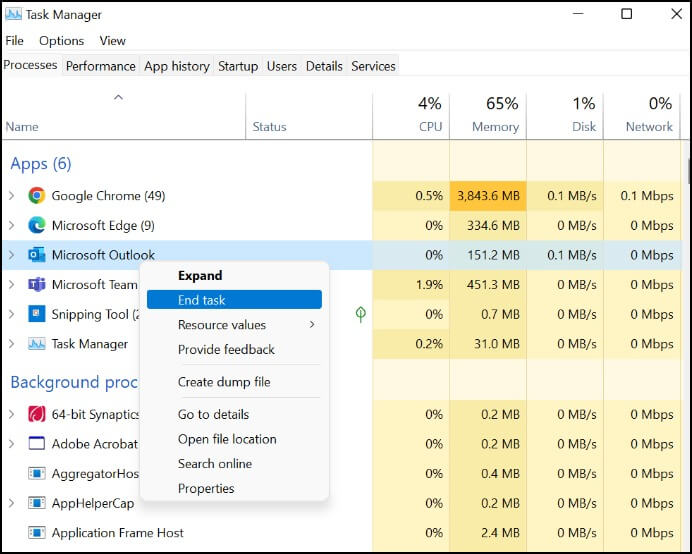The height and width of the screenshot is (554, 692).
Task: Click the Apps (6) group heading
Action: (41, 164)
